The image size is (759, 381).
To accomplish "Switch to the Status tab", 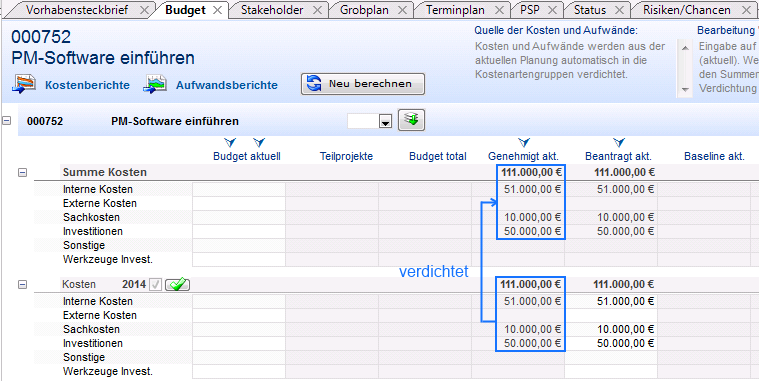I will [590, 10].
